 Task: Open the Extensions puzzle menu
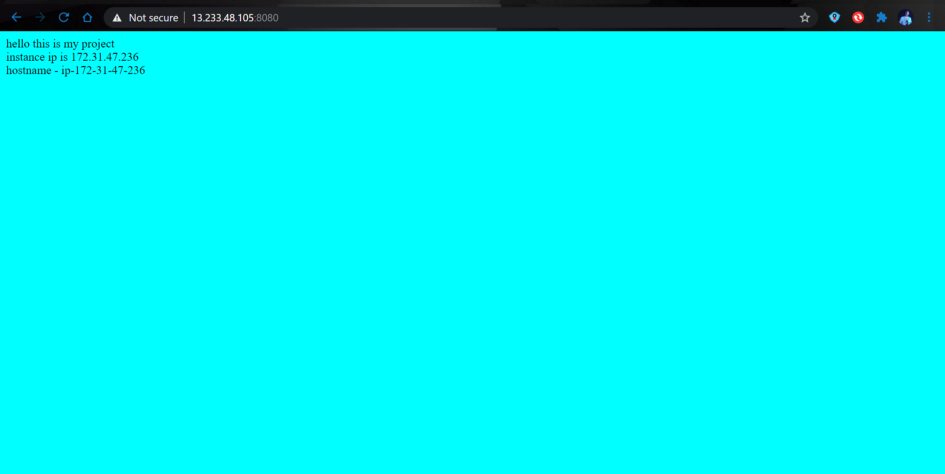pyautogui.click(x=881, y=17)
